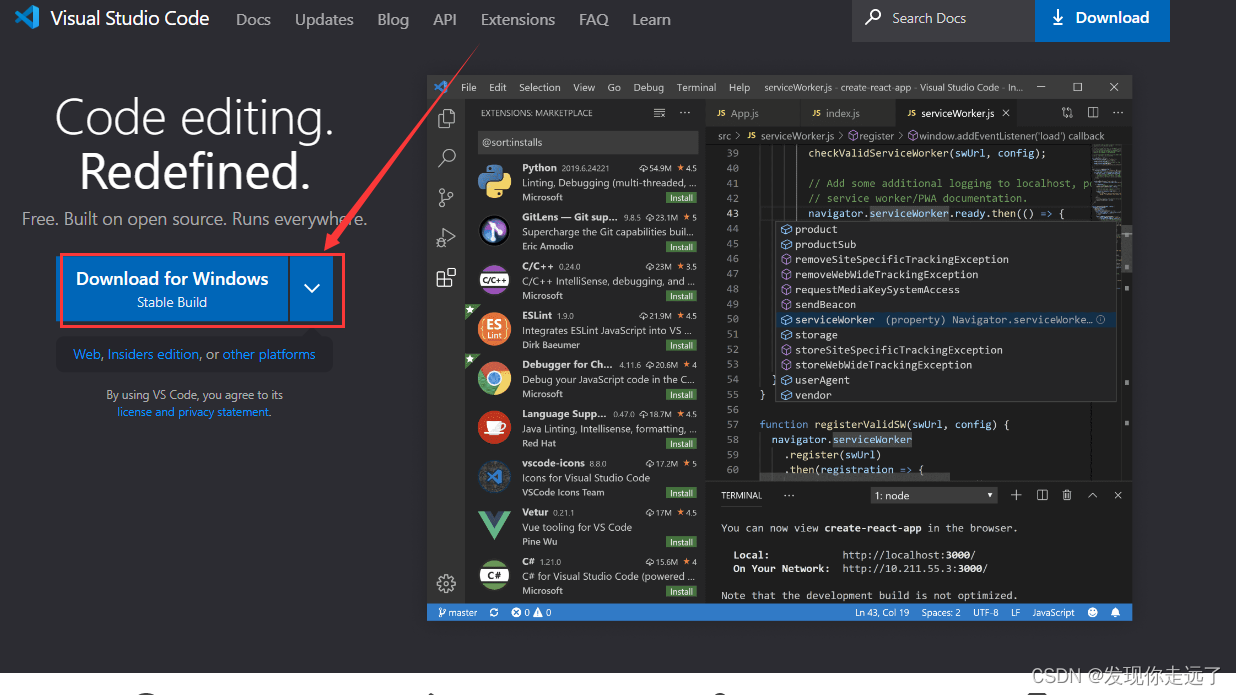Follow the other platforms link
Image resolution: width=1236 pixels, height=695 pixels.
[269, 354]
